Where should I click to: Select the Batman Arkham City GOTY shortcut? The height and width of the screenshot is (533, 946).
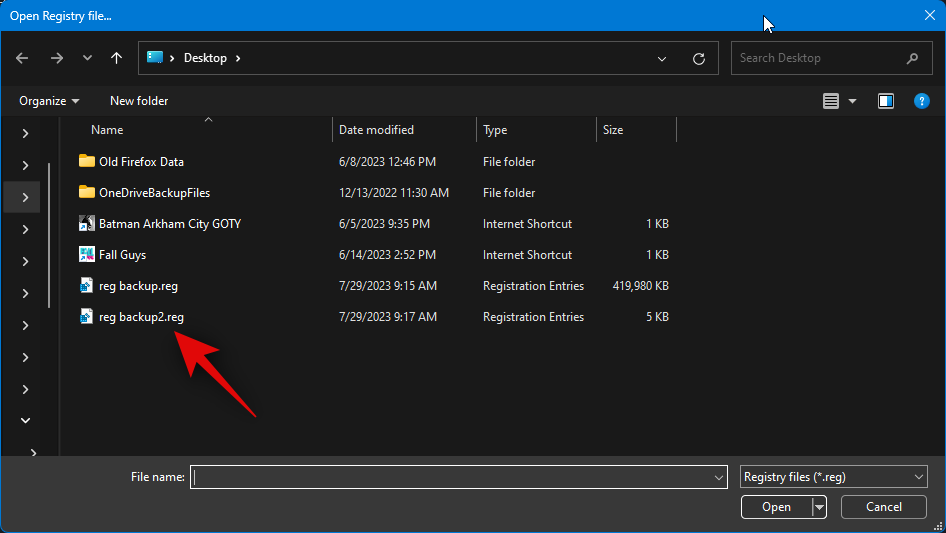point(169,224)
